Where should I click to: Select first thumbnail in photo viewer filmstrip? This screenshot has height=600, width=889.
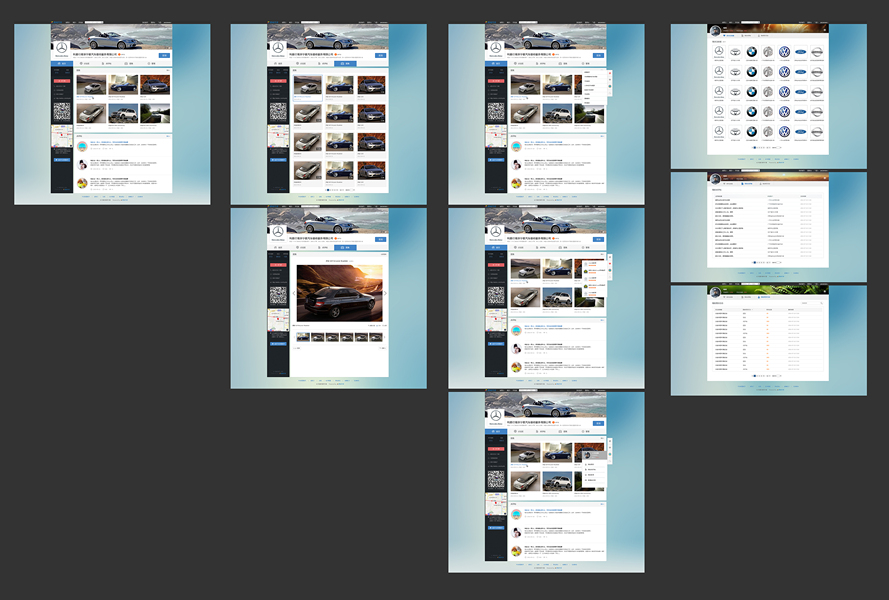click(303, 337)
